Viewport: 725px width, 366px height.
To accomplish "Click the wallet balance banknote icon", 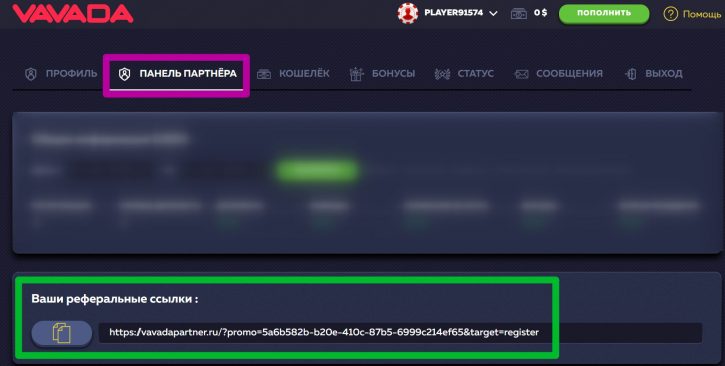I will 519,13.
